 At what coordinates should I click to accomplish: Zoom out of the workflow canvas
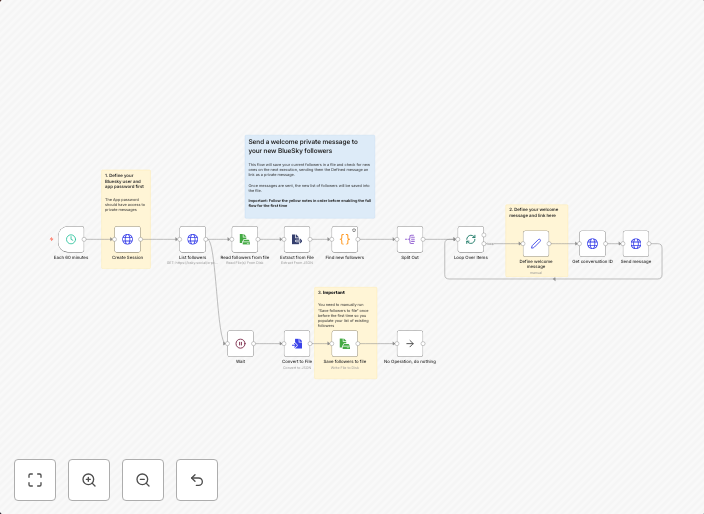[143, 480]
